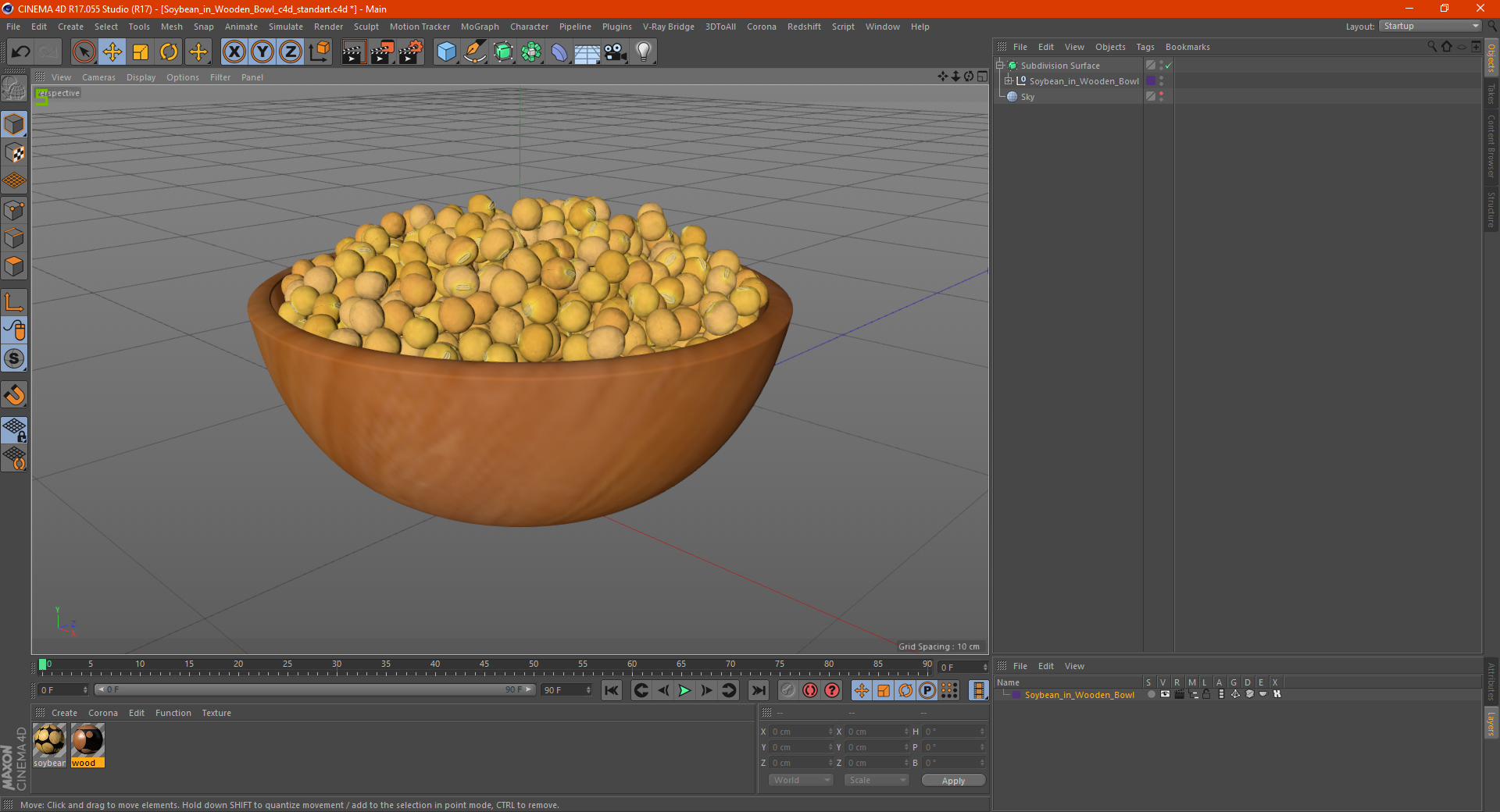Click Render View clapperboard icon
The width and height of the screenshot is (1500, 812).
tap(353, 52)
